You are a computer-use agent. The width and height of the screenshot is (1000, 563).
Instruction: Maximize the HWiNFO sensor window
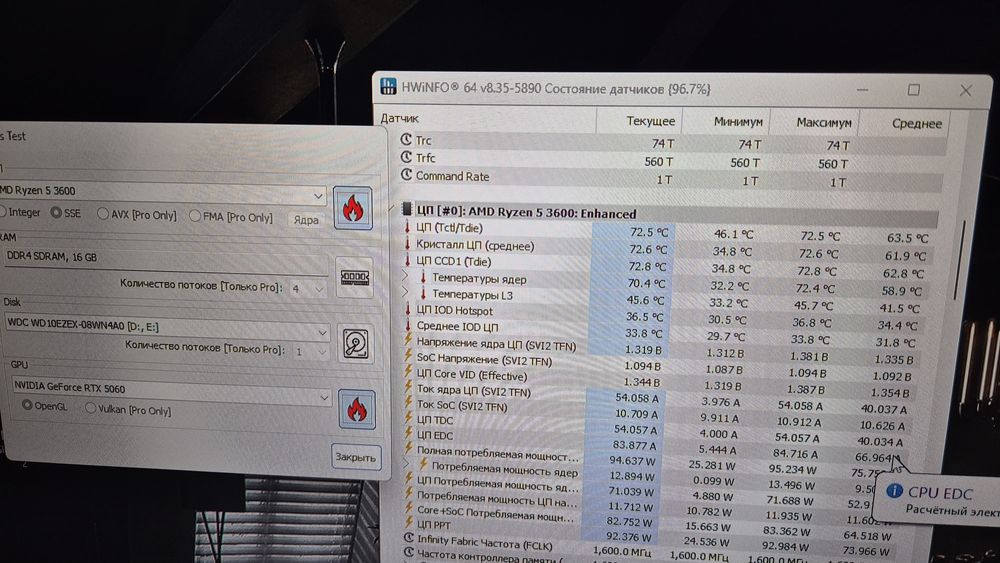pyautogui.click(x=913, y=90)
